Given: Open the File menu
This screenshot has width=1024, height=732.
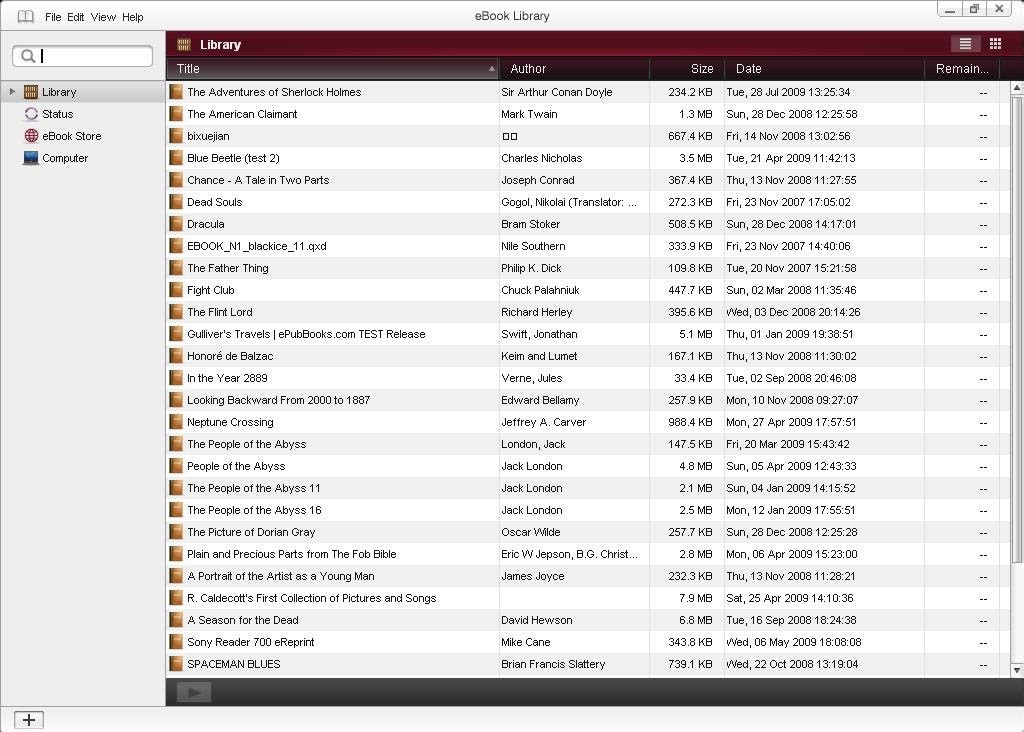Looking at the screenshot, I should 53,17.
